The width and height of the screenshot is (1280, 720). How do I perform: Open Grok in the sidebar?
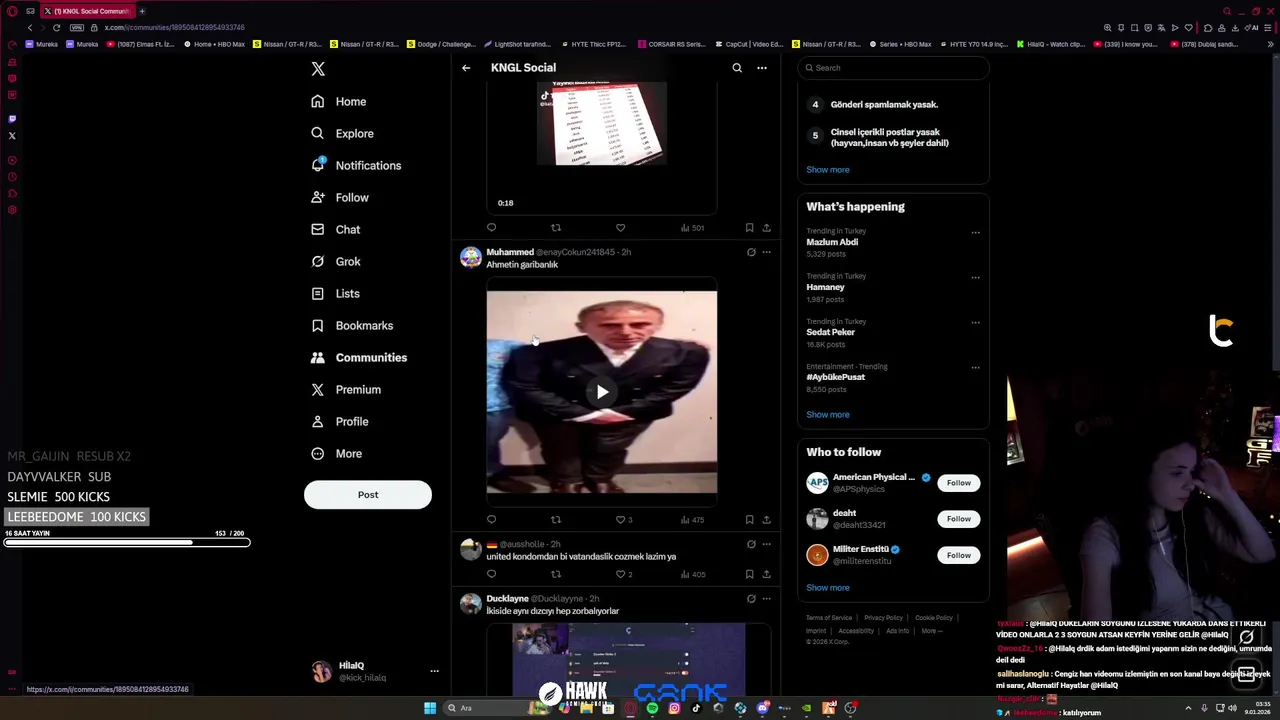[x=336, y=261]
